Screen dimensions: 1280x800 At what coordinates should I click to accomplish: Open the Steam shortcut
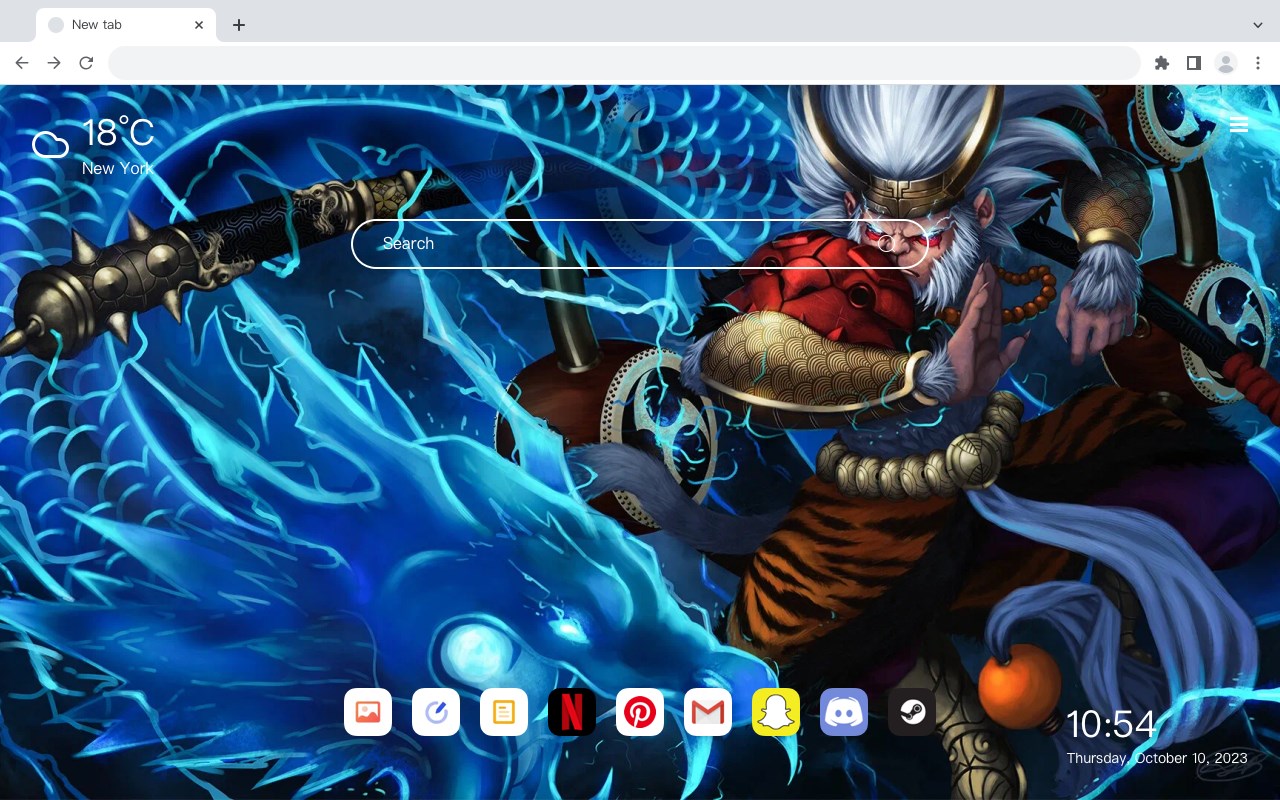point(912,712)
